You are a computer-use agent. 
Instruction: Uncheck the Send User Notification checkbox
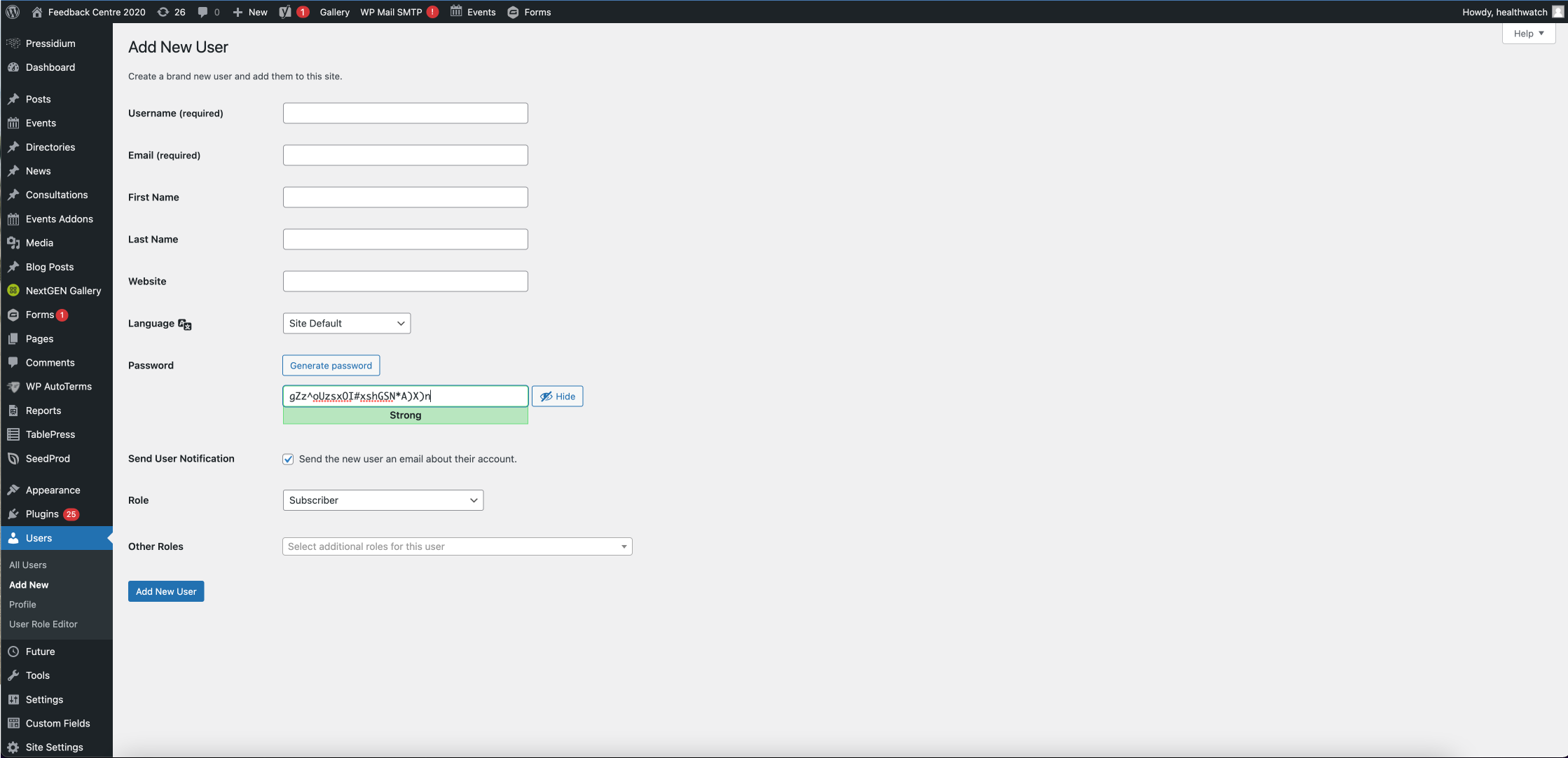coord(288,459)
